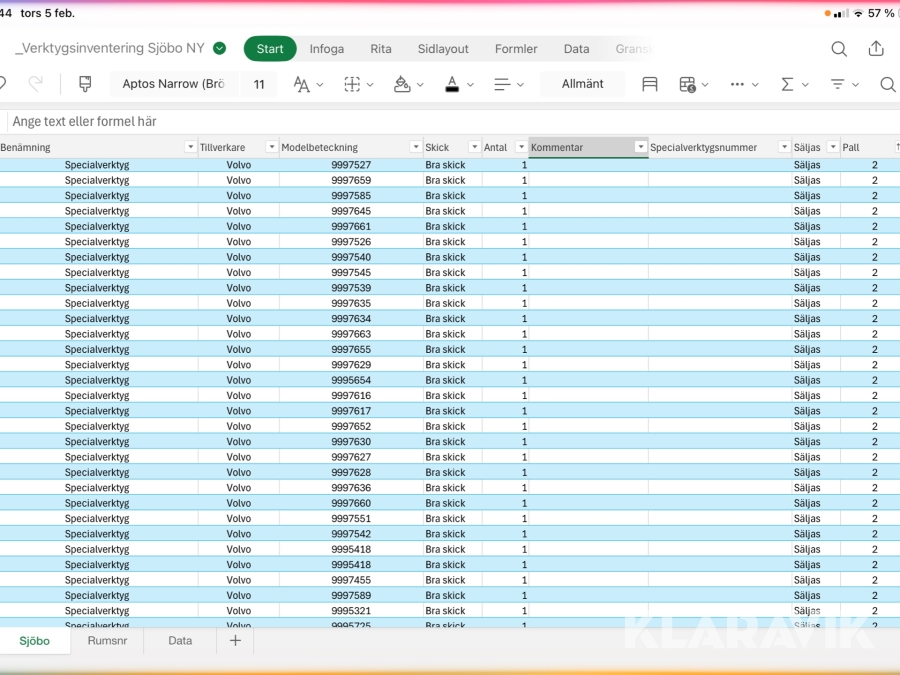Tap the share icon at top right
Viewport: 900px width, 675px height.
click(x=876, y=49)
